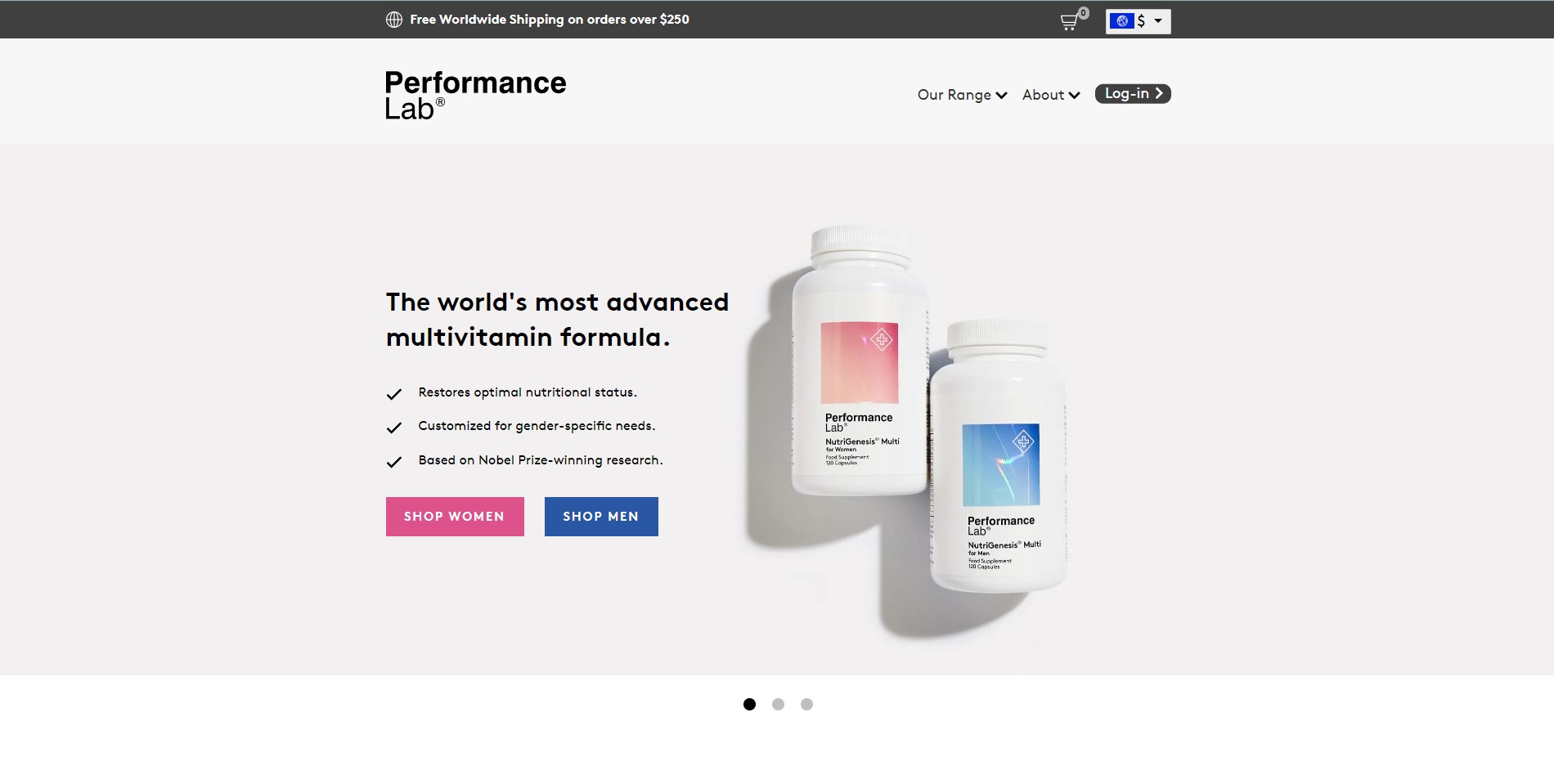
Task: Click the Free Worldwide Shipping banner text
Action: coord(549,20)
